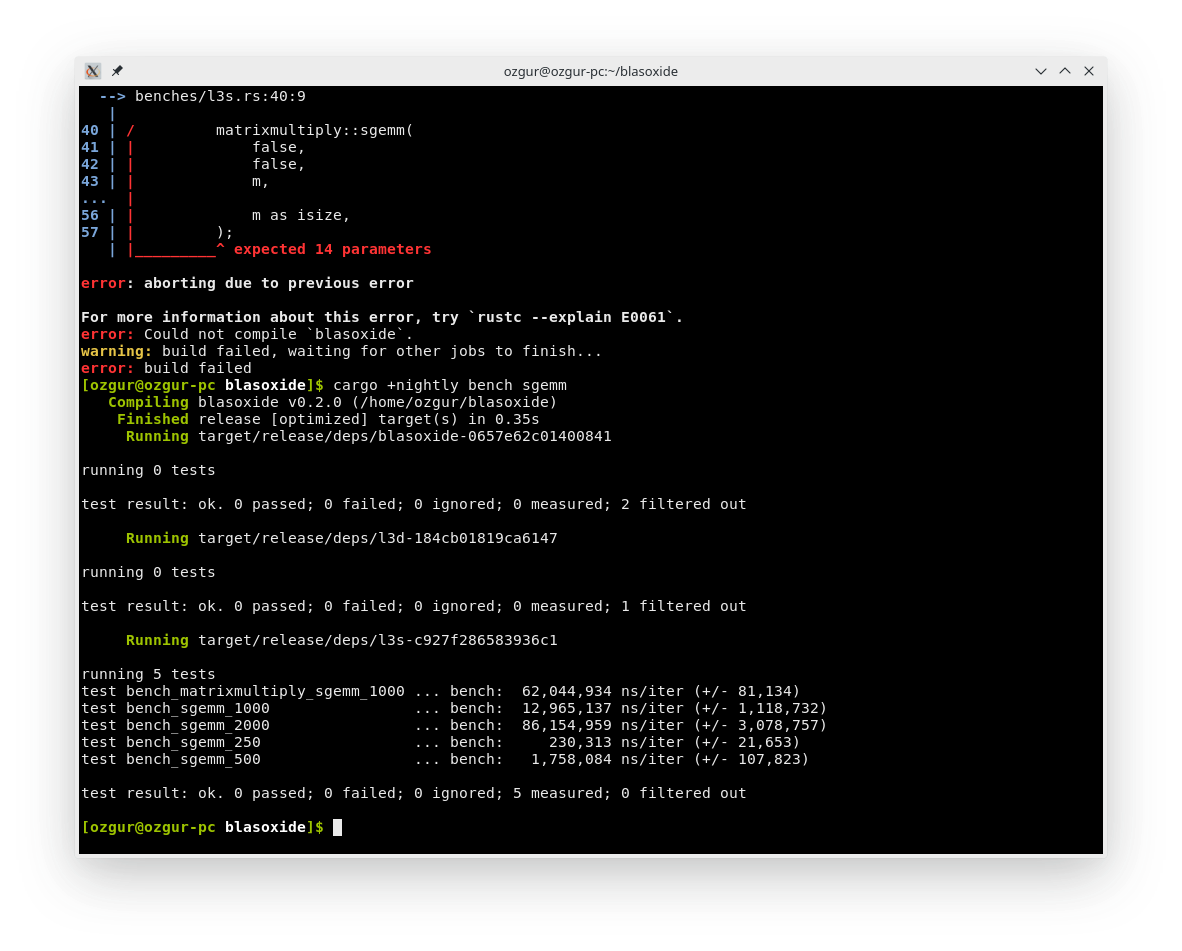Click the green Finished status word
This screenshot has height=951, width=1182.
click(152, 418)
